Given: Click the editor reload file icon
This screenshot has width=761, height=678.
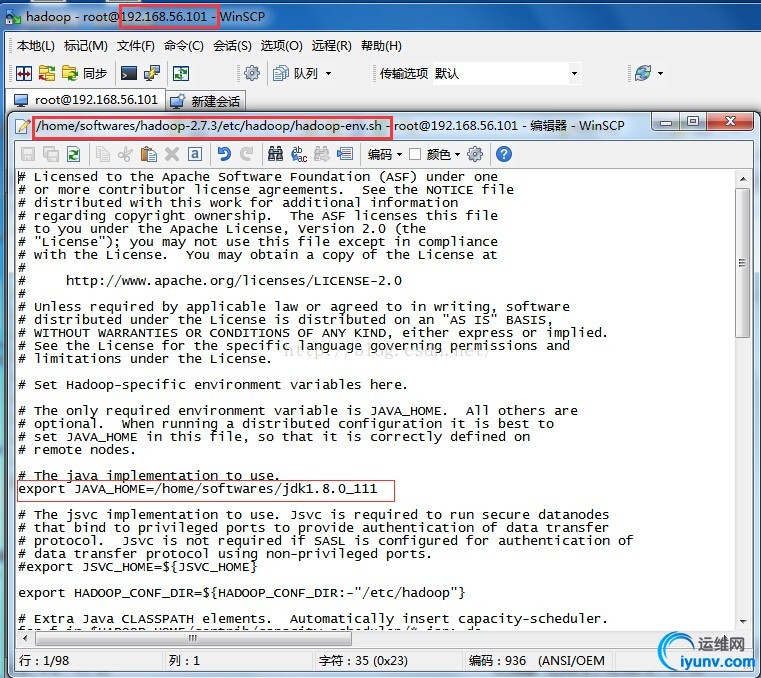Looking at the screenshot, I should coord(74,154).
